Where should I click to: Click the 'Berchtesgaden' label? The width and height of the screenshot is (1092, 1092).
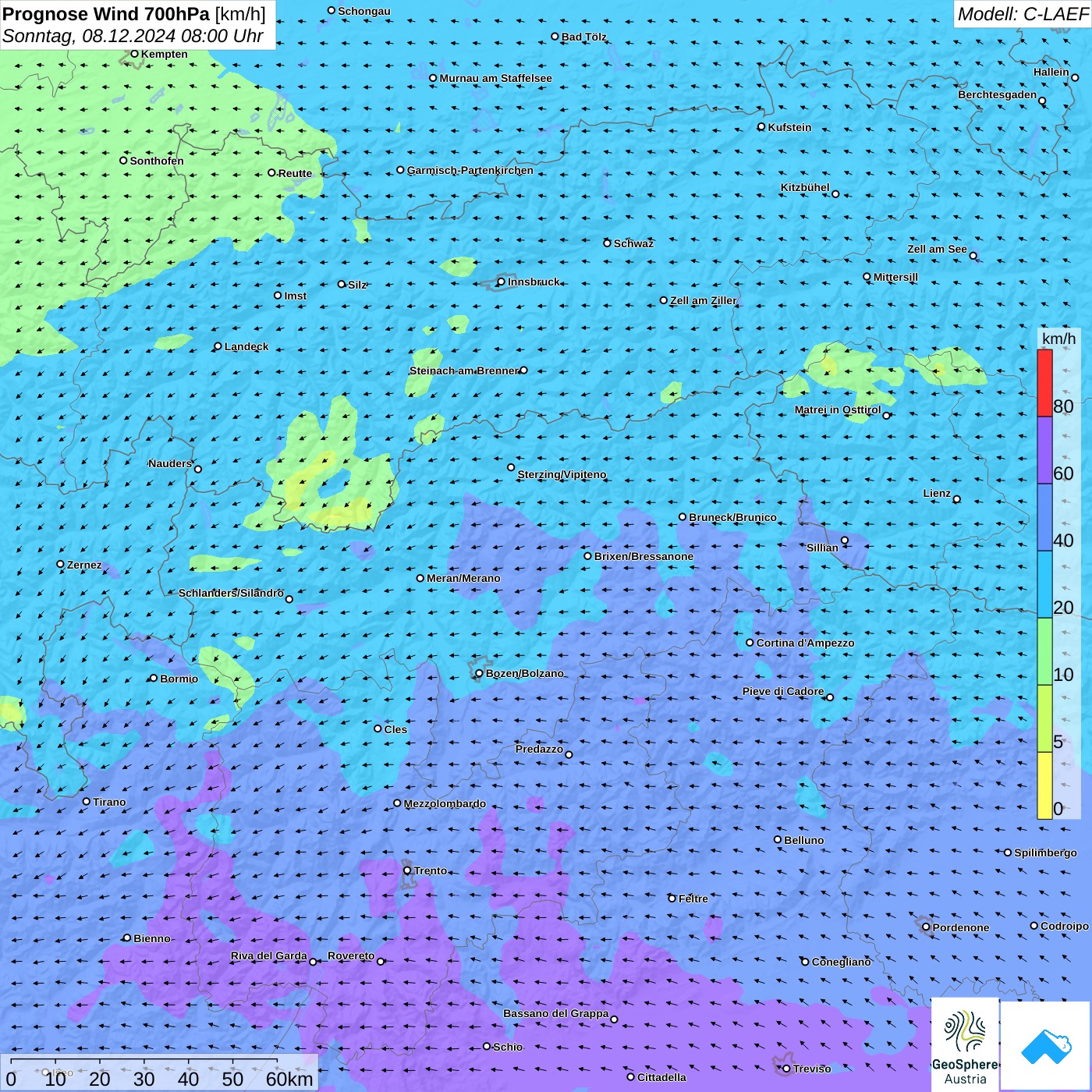tap(998, 94)
